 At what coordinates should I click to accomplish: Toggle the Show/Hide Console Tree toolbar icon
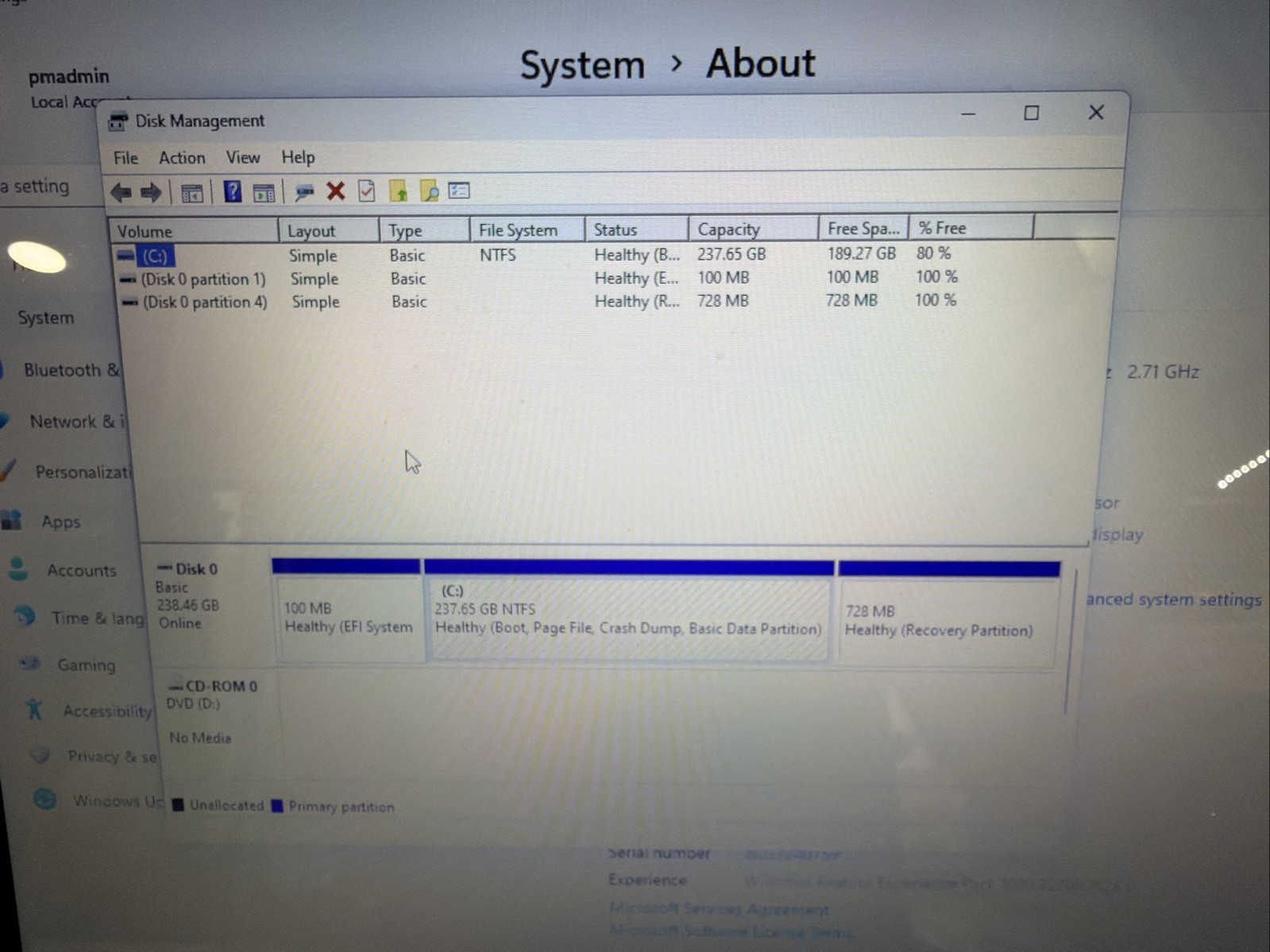tap(191, 192)
